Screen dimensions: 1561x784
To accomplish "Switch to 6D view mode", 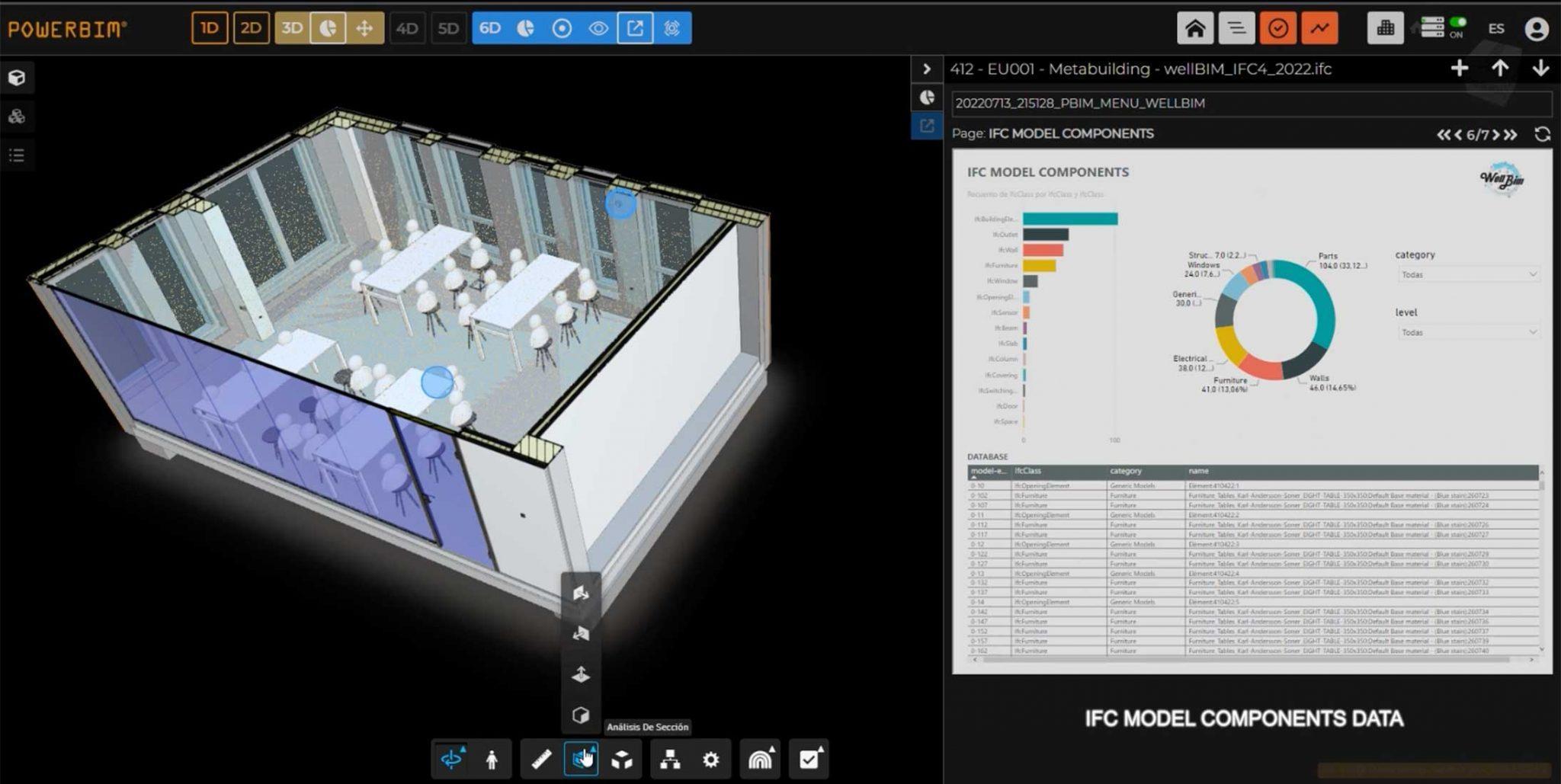I will point(490,28).
